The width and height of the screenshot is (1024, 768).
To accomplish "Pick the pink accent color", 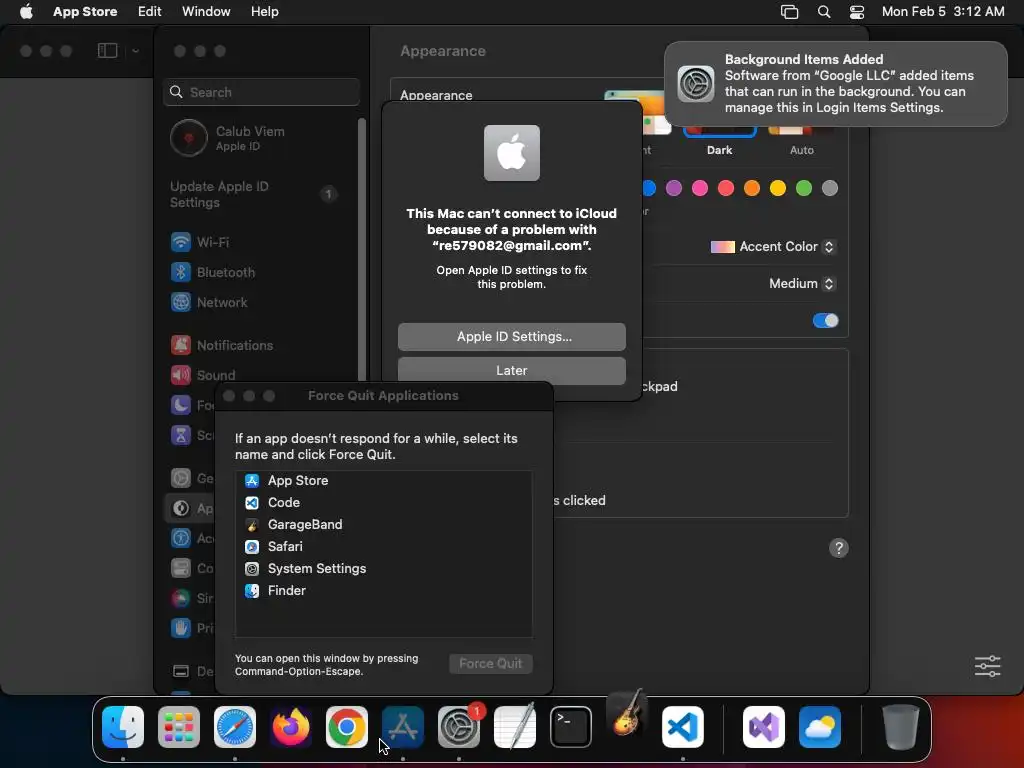I will tap(700, 188).
